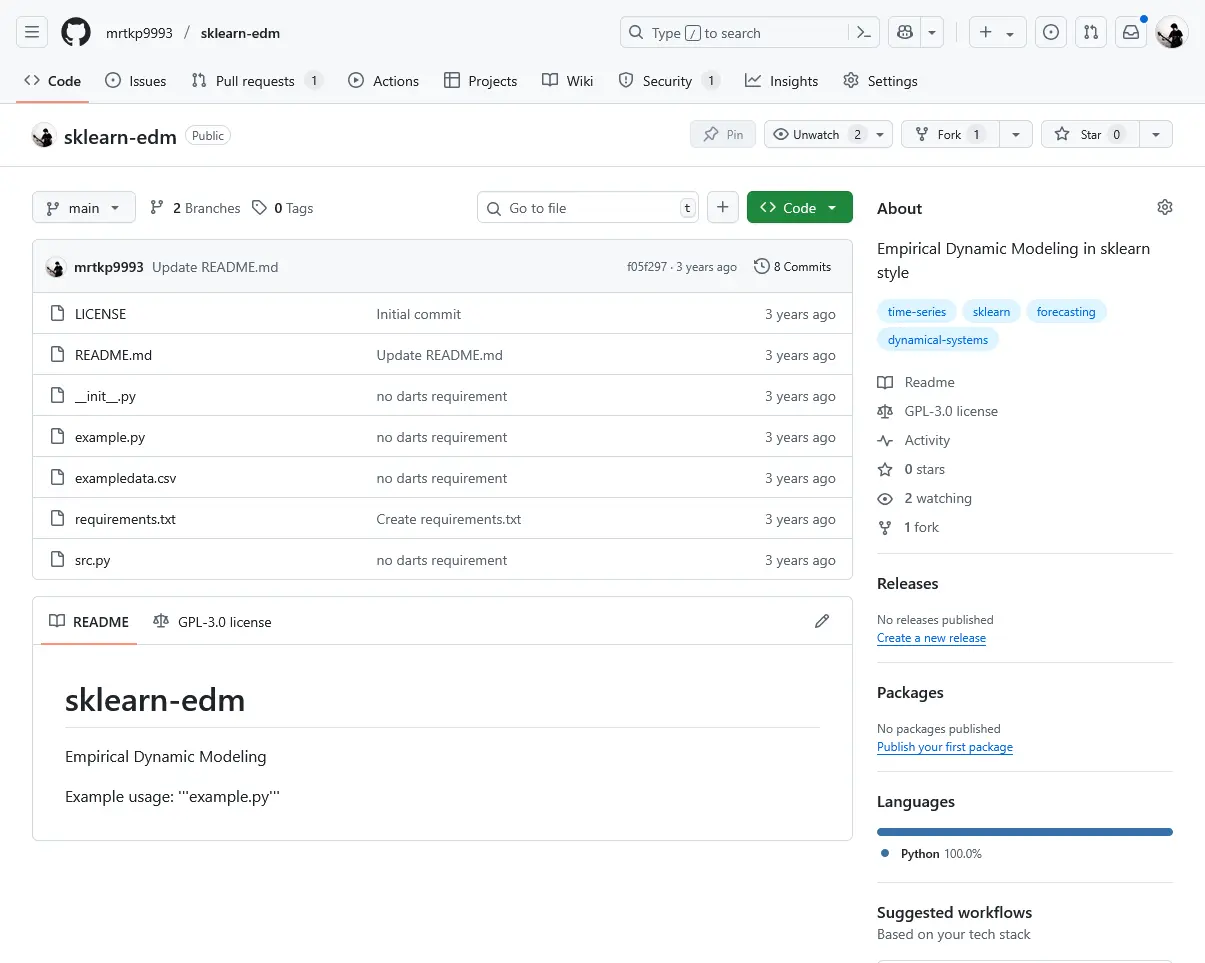Image resolution: width=1205 pixels, height=963 pixels.
Task: Open commit hash f05f297
Action: click(x=646, y=267)
